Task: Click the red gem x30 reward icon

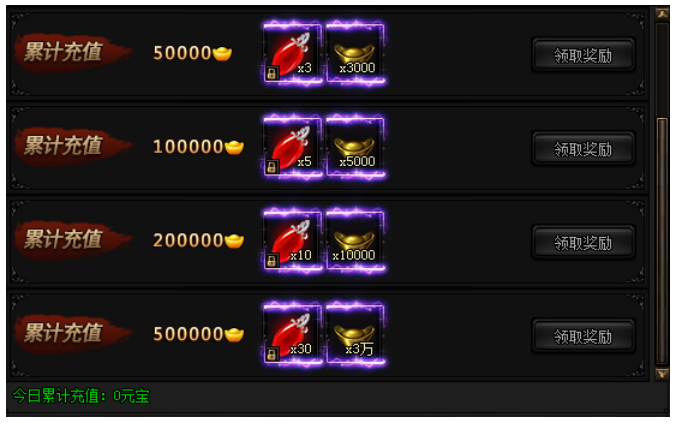Action: pyautogui.click(x=293, y=334)
